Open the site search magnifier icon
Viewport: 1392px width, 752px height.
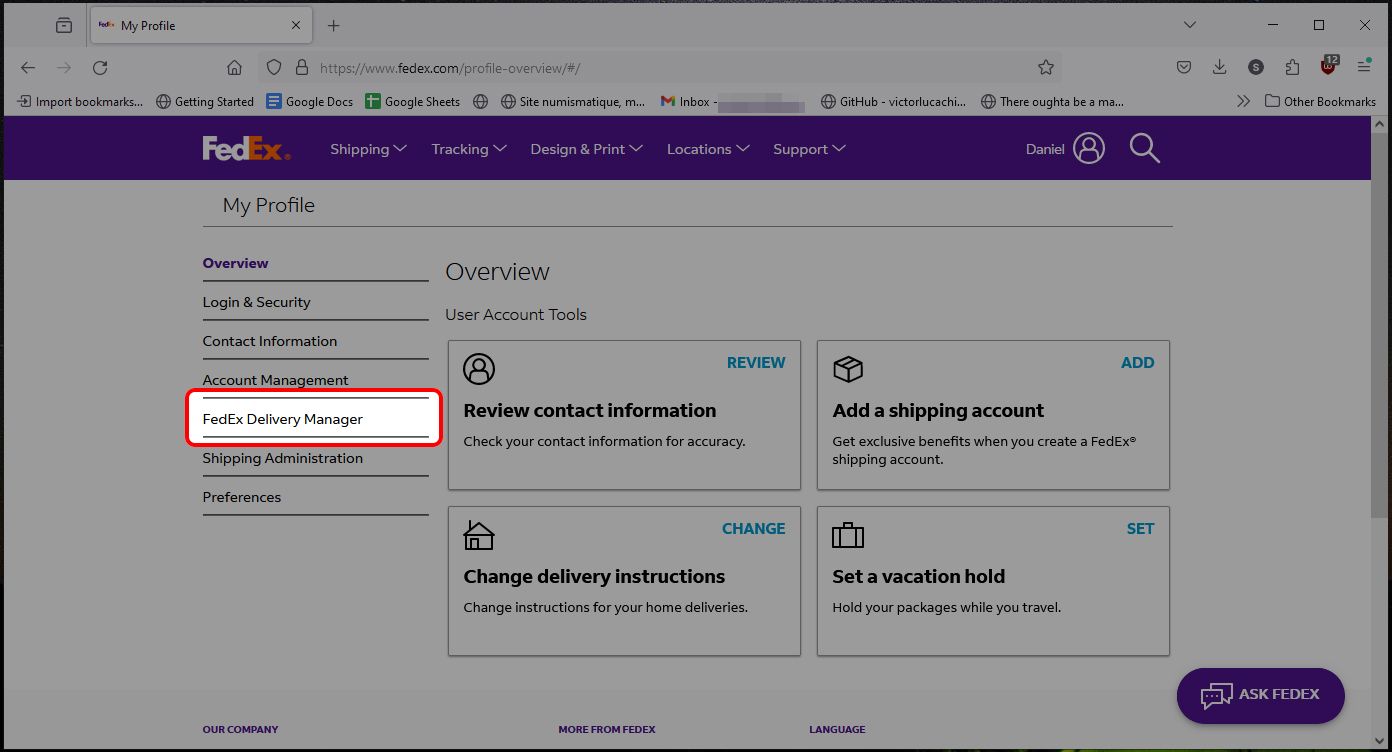[1144, 148]
